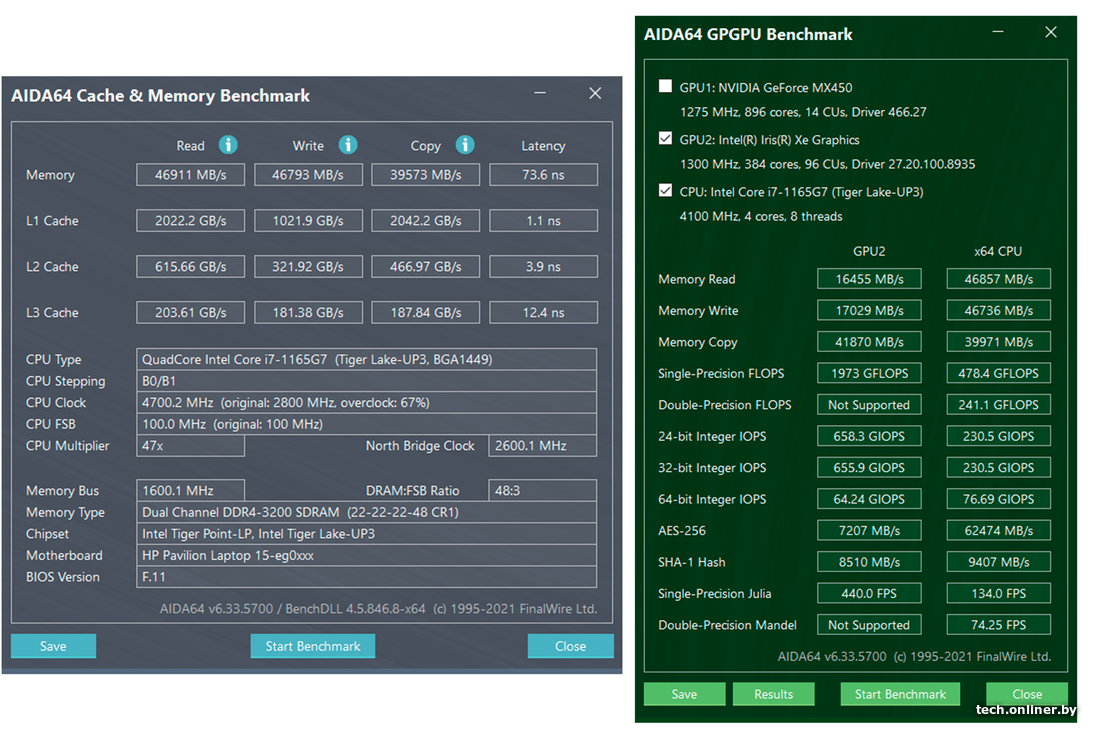Click the info icon next to Write
The image size is (1100, 733).
tap(347, 145)
